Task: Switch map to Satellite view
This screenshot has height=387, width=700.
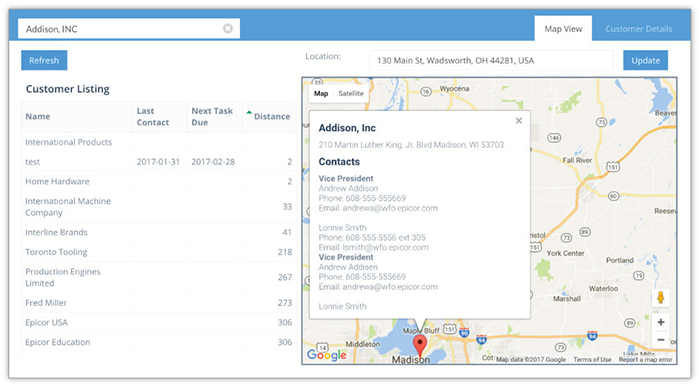Action: tap(351, 93)
